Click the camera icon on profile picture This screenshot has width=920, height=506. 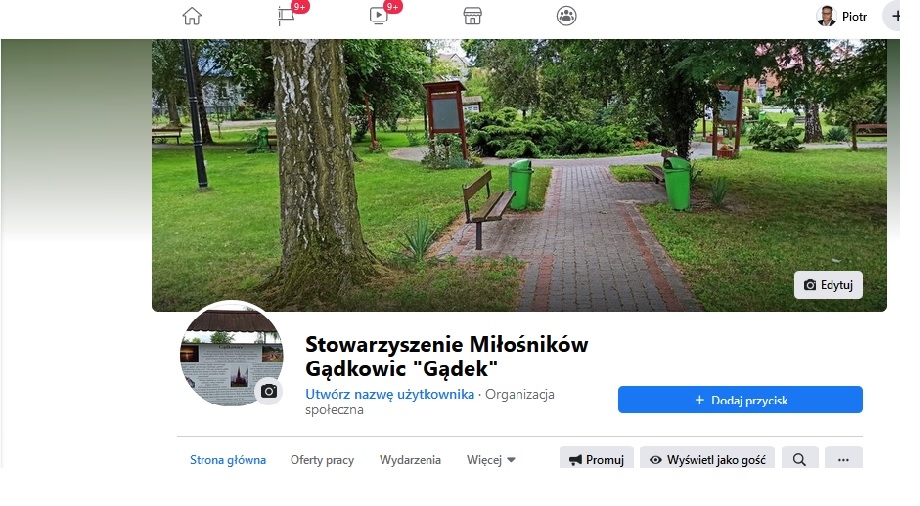pyautogui.click(x=269, y=391)
